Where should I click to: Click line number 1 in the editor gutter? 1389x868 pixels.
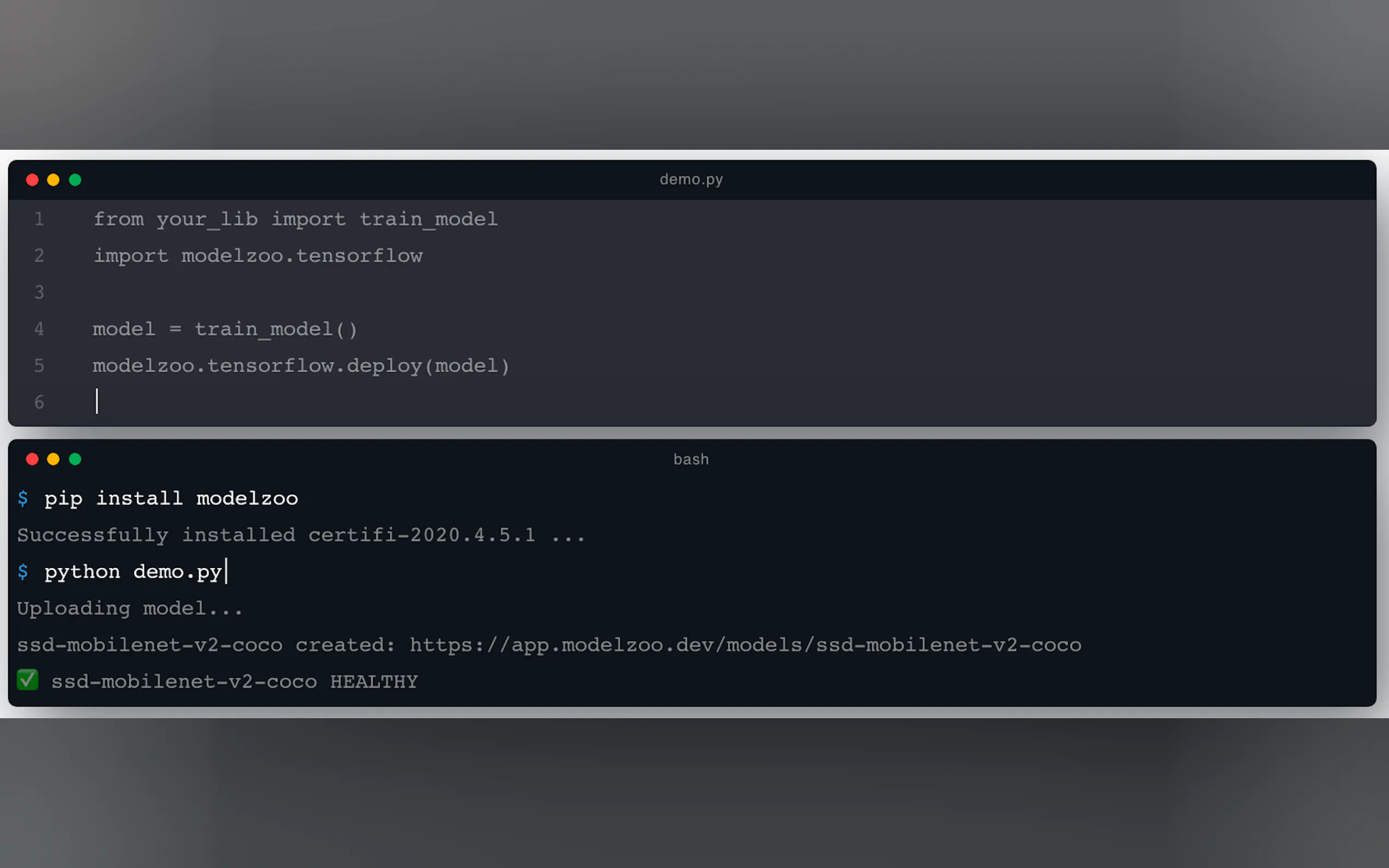point(39,219)
